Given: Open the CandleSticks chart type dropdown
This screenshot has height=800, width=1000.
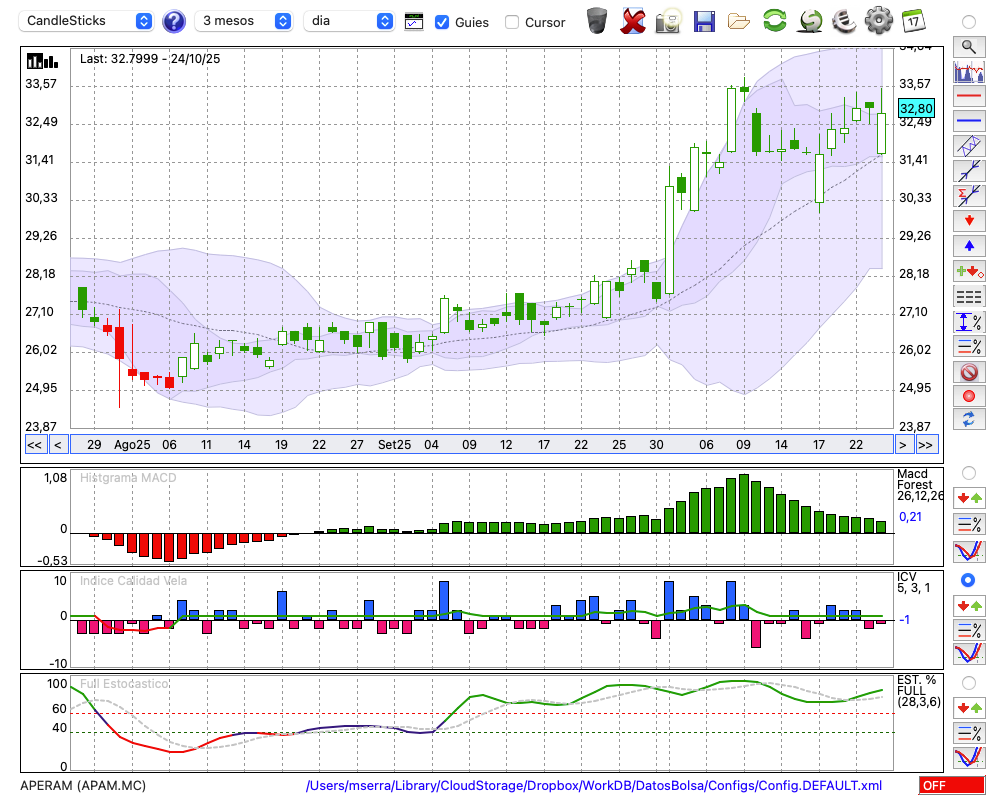Looking at the screenshot, I should [x=88, y=21].
